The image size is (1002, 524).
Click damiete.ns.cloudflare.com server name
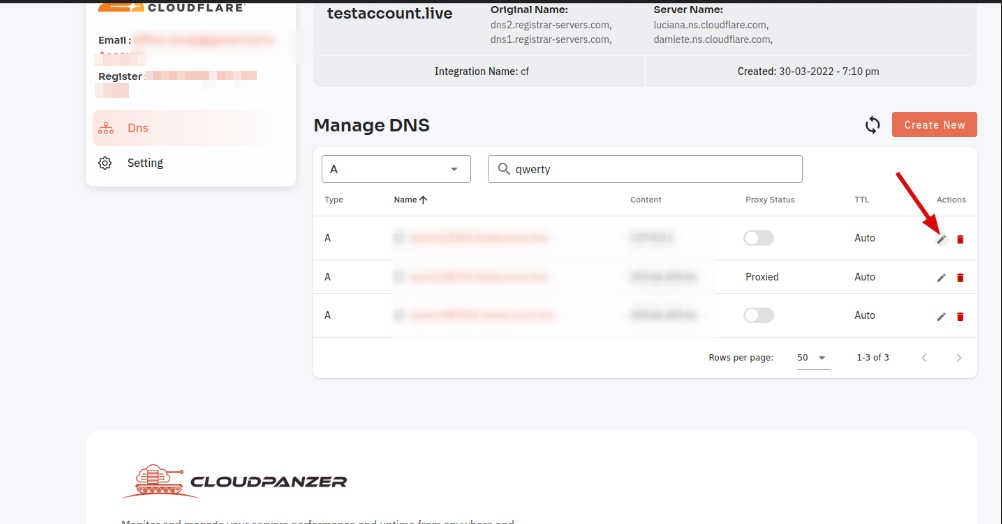click(x=713, y=39)
